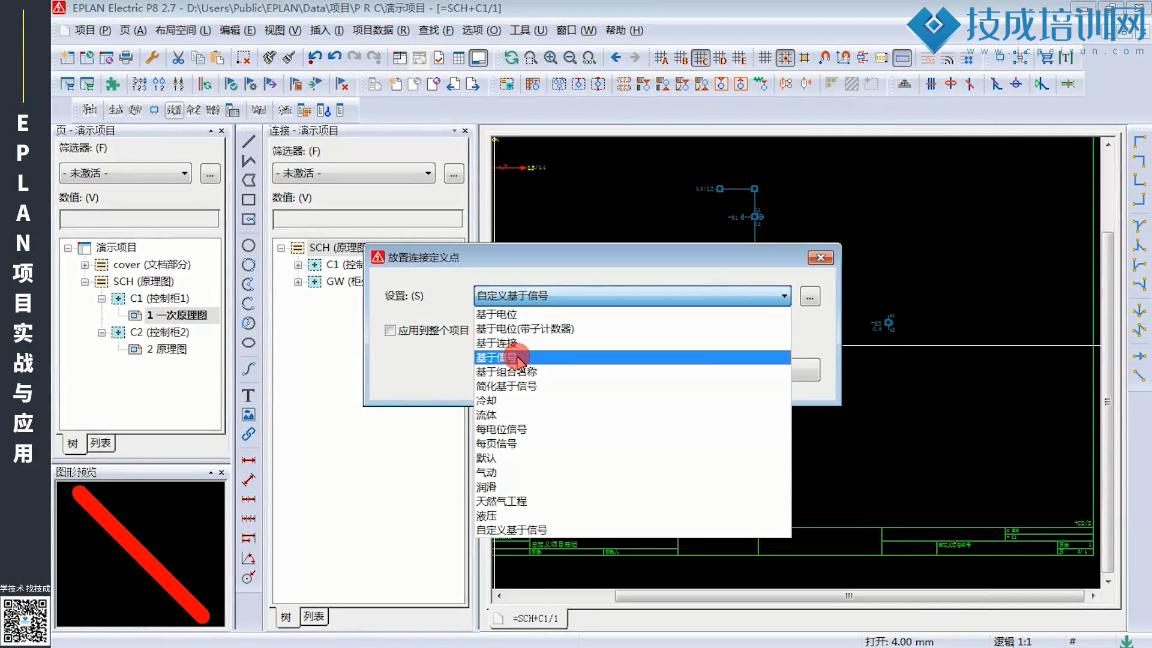This screenshot has height=648, width=1152.
Task: Click the flag with red X icon
Action: [342, 84]
